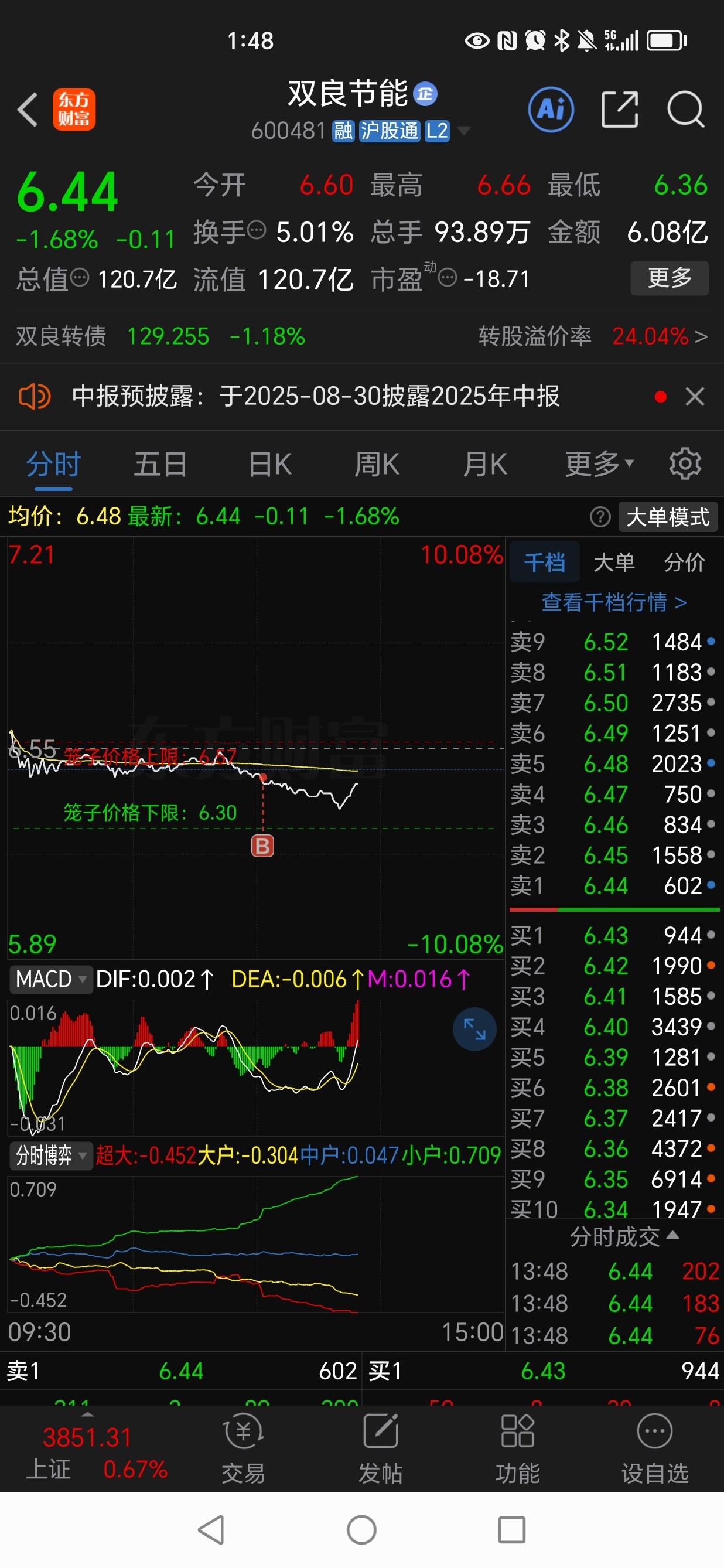
Task: Select 买4 6.40 order book row
Action: (614, 1027)
